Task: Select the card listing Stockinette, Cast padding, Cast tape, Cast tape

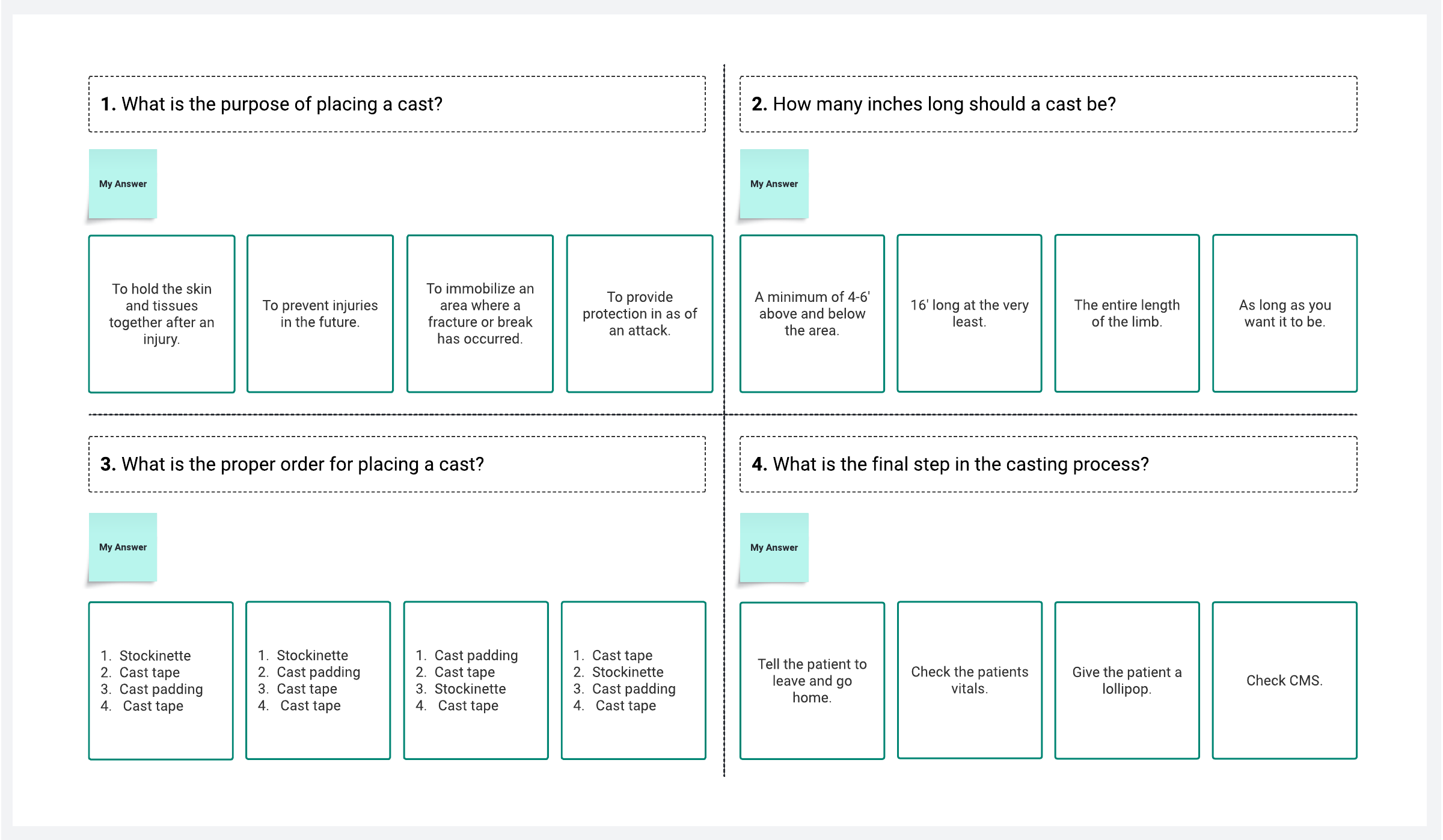Action: [x=318, y=680]
